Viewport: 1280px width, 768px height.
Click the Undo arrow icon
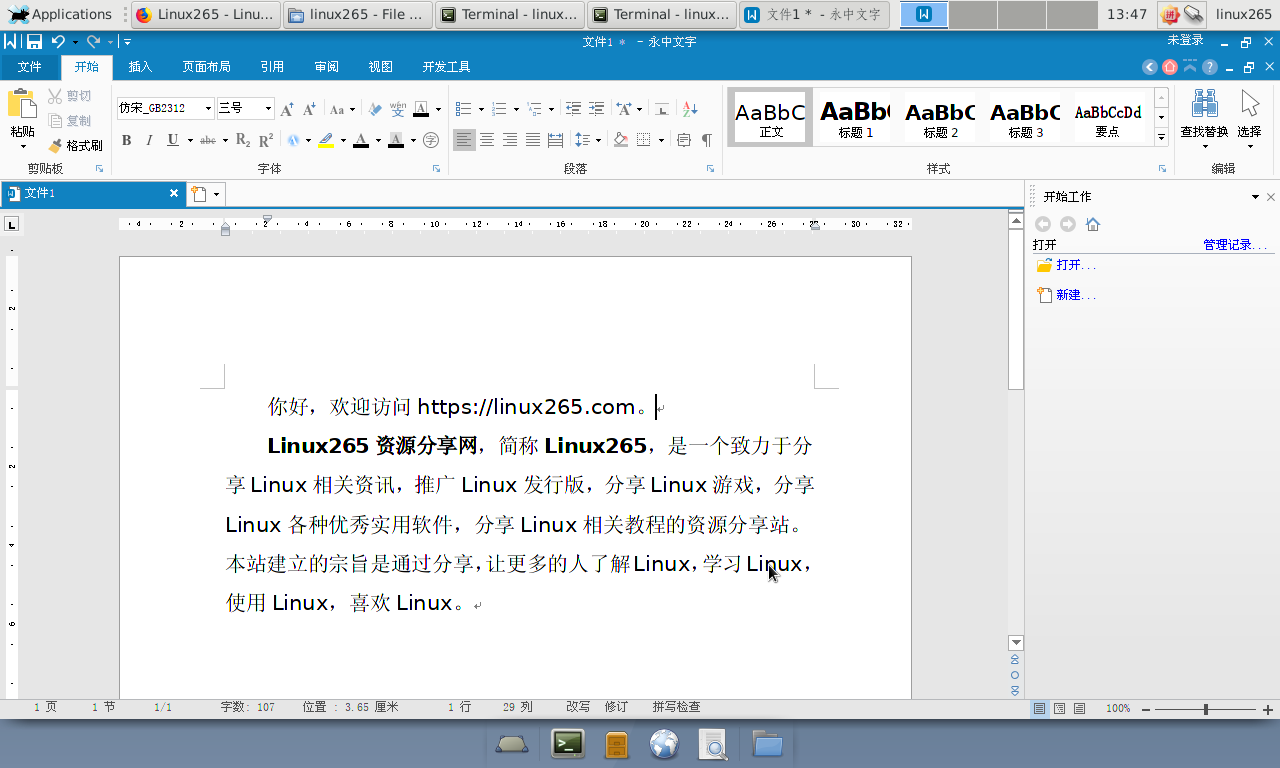click(57, 42)
